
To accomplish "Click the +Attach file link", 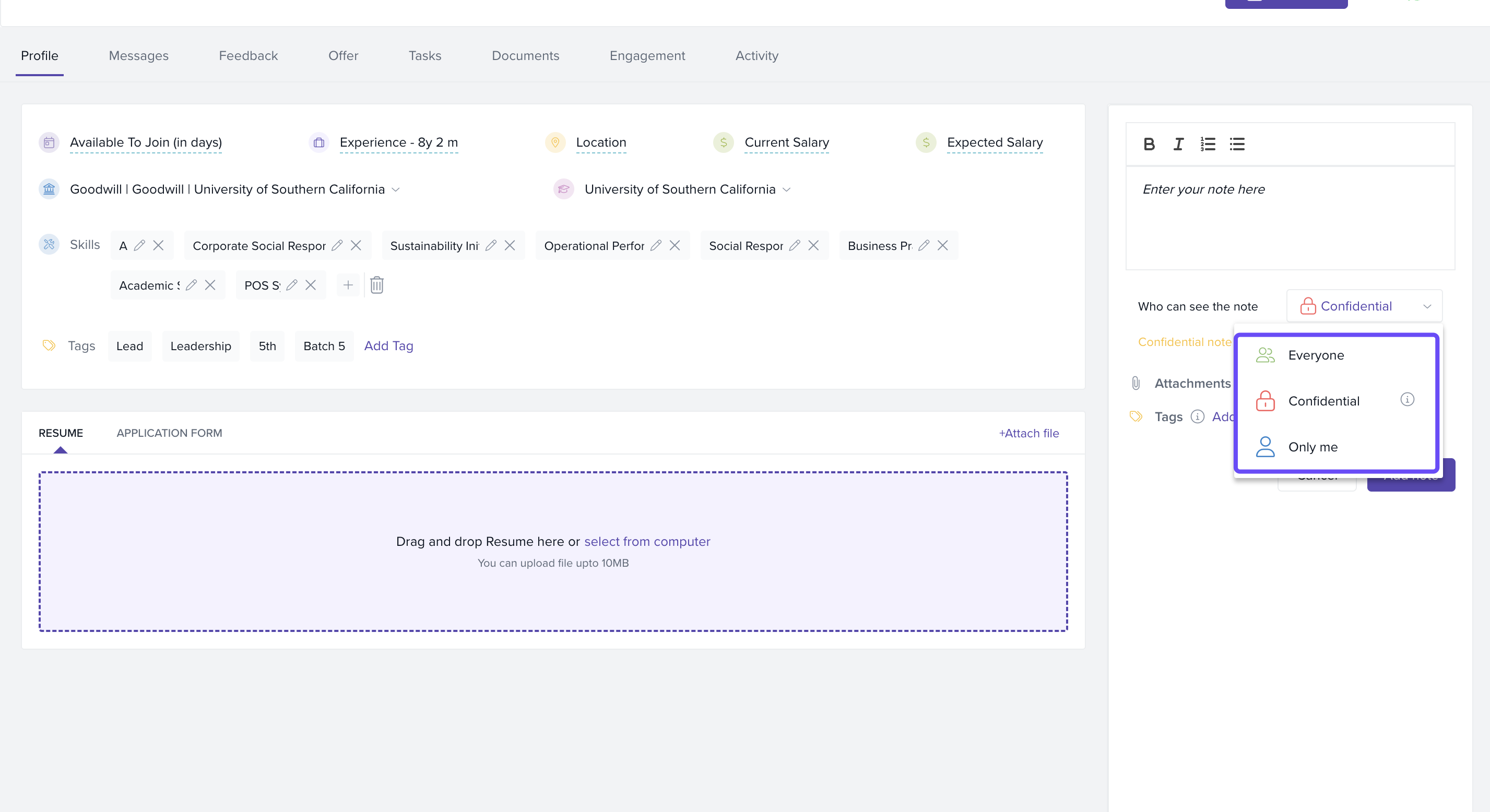I will click(1028, 433).
